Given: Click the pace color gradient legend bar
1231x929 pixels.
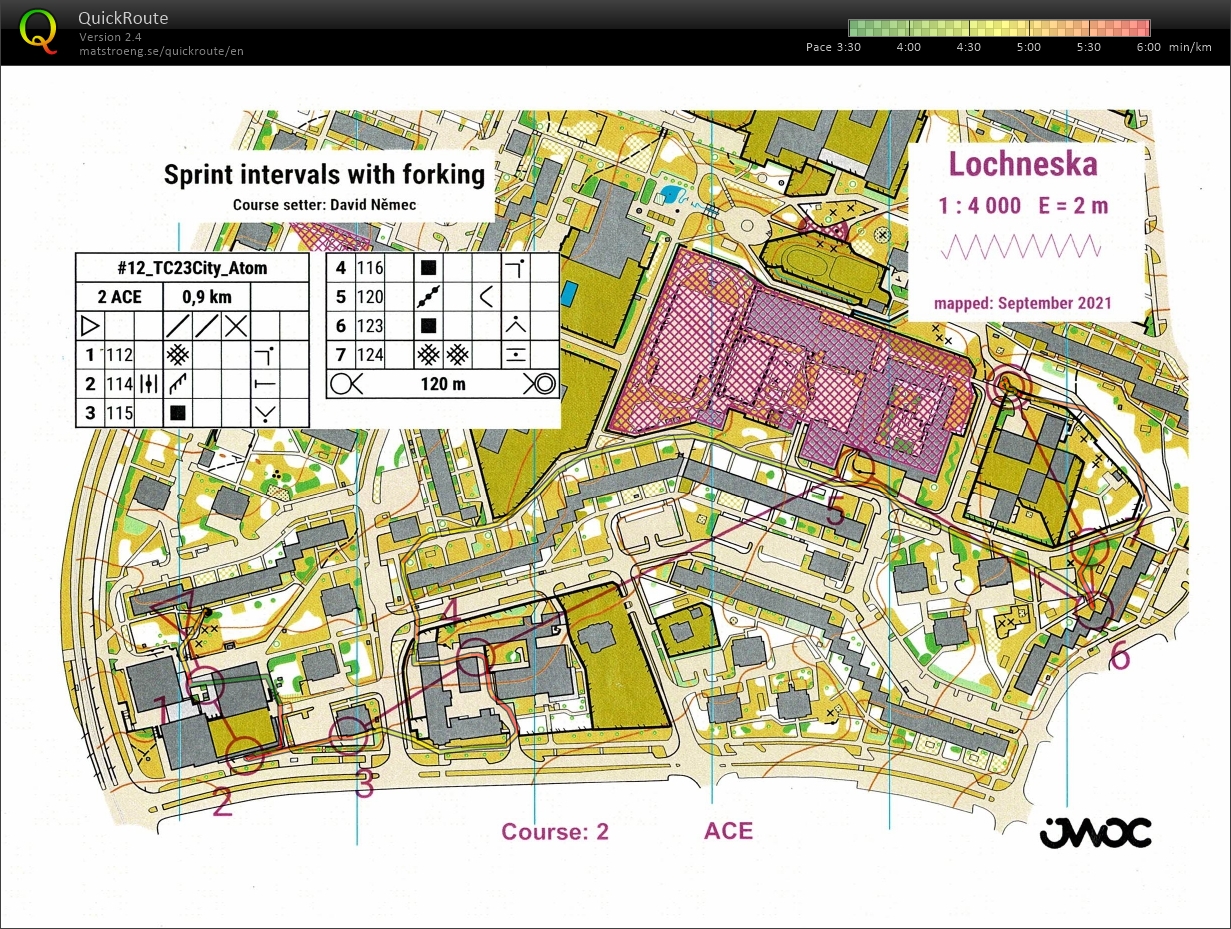Looking at the screenshot, I should point(998,28).
